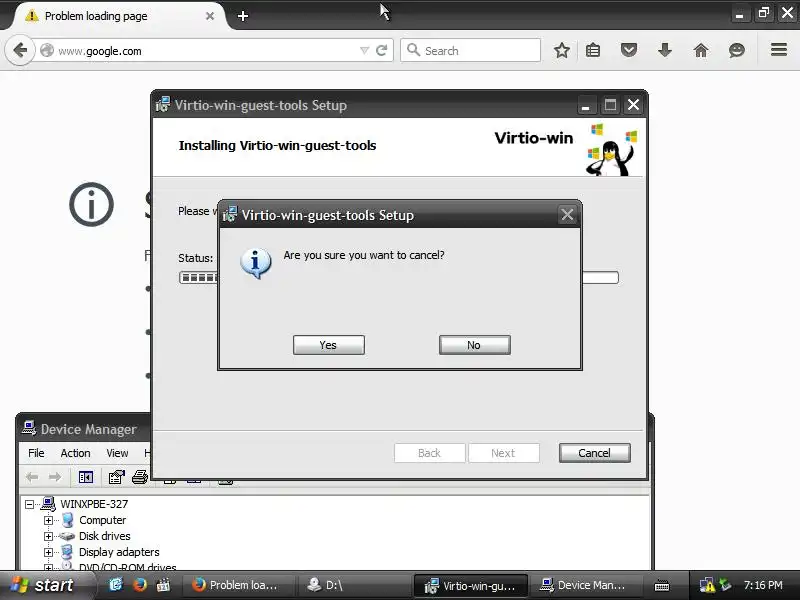Go to the Firefox home page icon
Image resolution: width=800 pixels, height=600 pixels.
701,50
